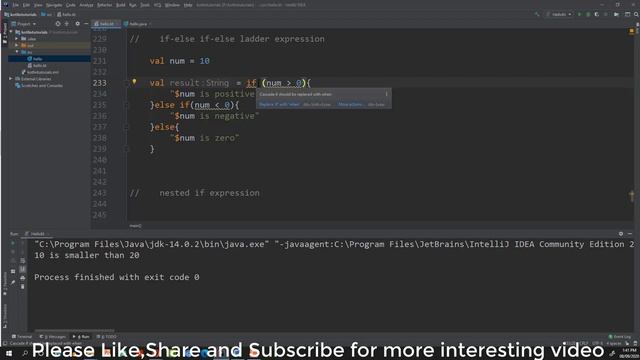640x360 pixels.
Task: Click fold marker beside line 233
Action: (x=127, y=83)
